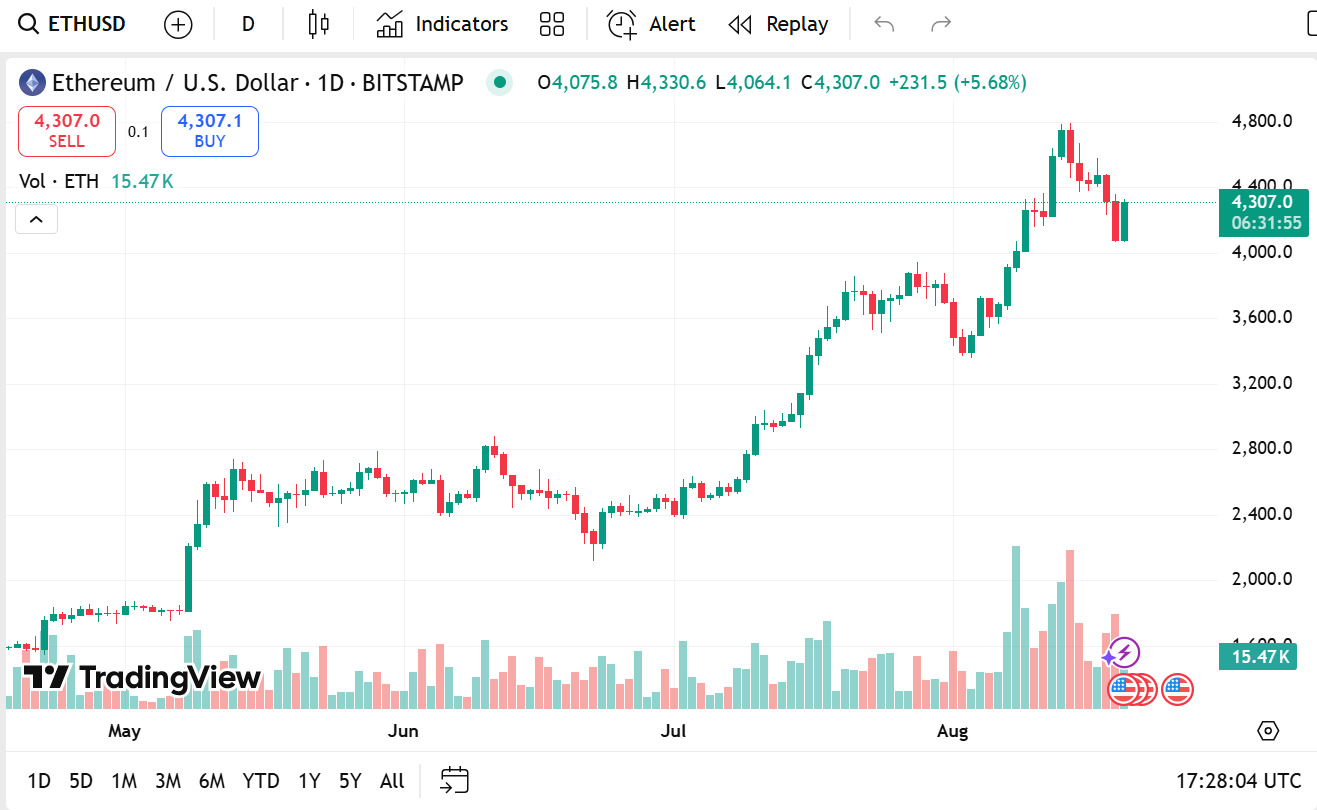
Task: Switch the chart range to All
Action: click(x=393, y=781)
